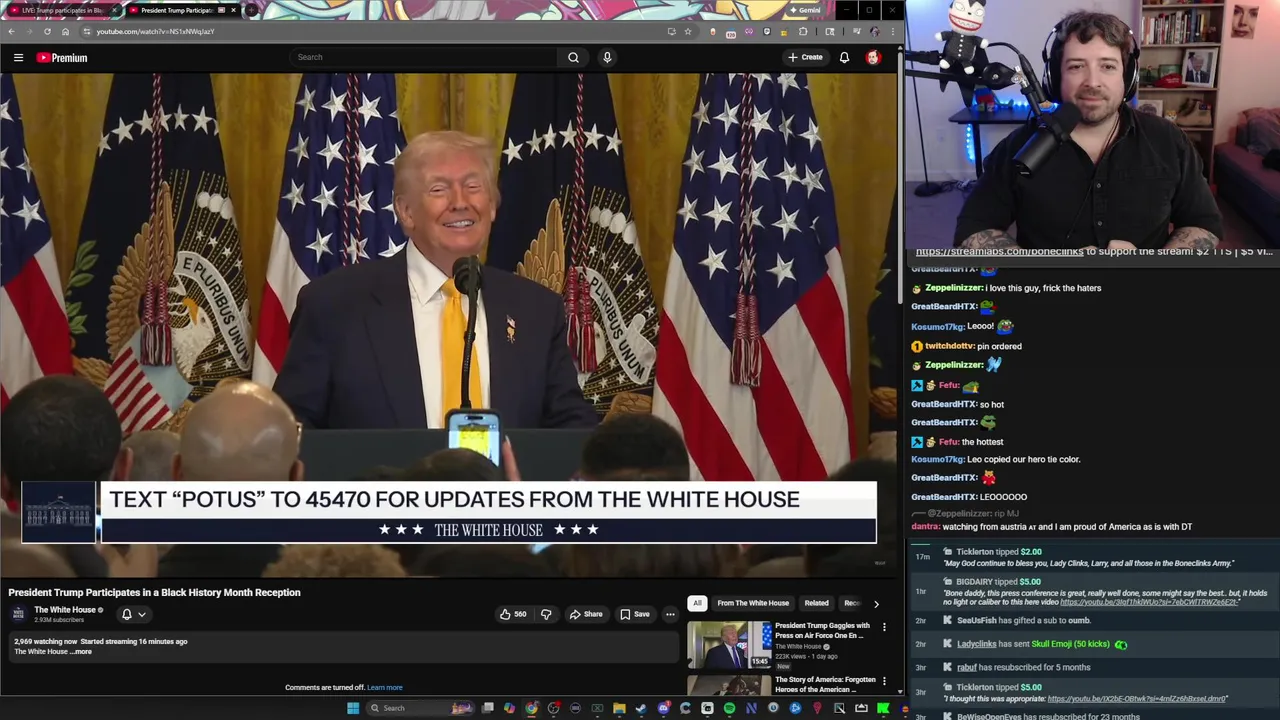Viewport: 1280px width, 720px height.
Task: Click the YouTube search box
Action: click(x=425, y=57)
